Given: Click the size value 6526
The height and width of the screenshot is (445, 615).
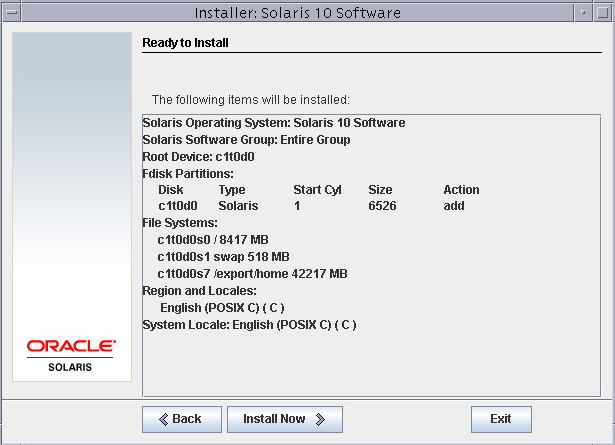Looking at the screenshot, I should click(382, 206).
